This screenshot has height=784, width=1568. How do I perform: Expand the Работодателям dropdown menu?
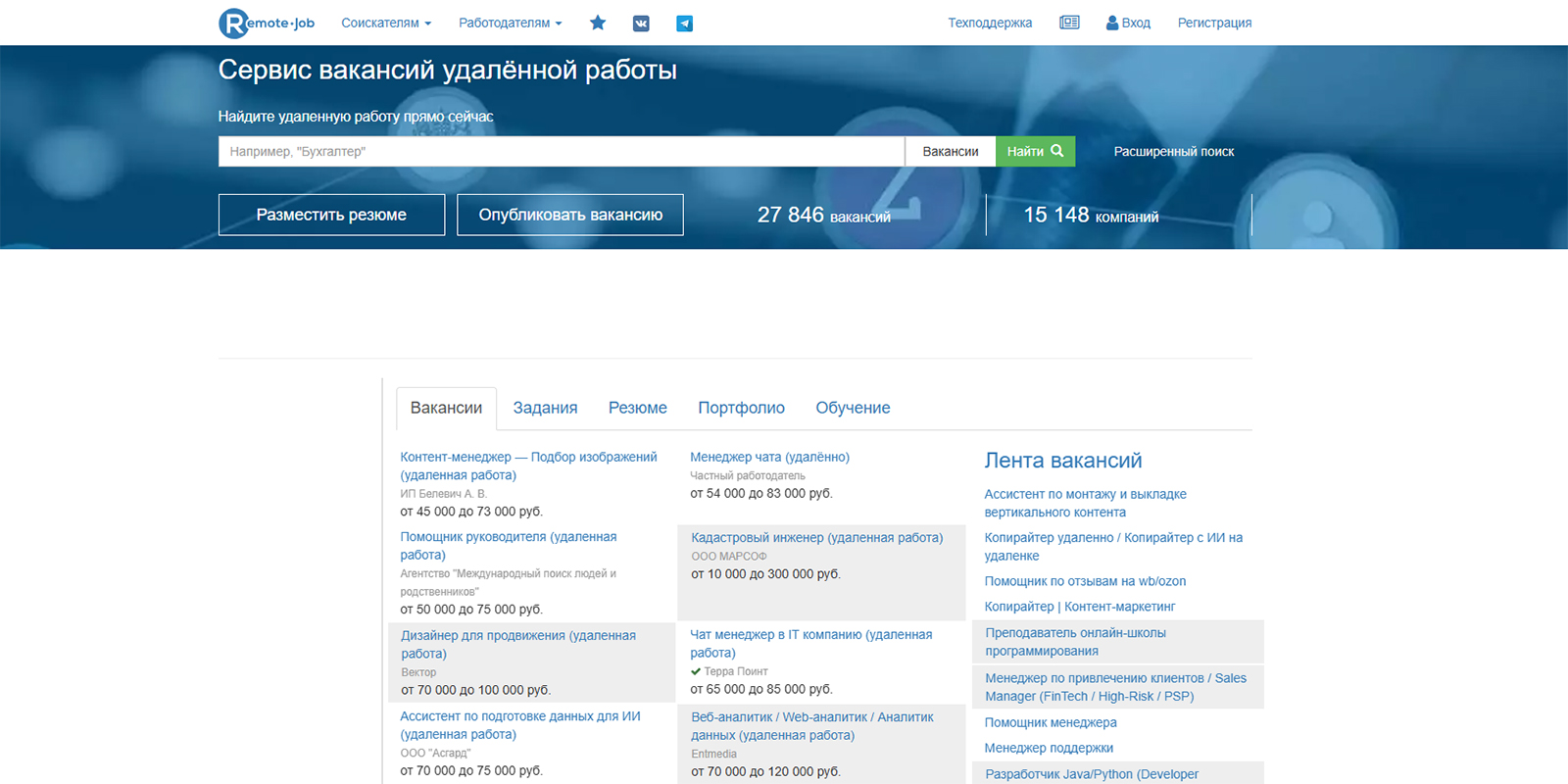pyautogui.click(x=511, y=23)
